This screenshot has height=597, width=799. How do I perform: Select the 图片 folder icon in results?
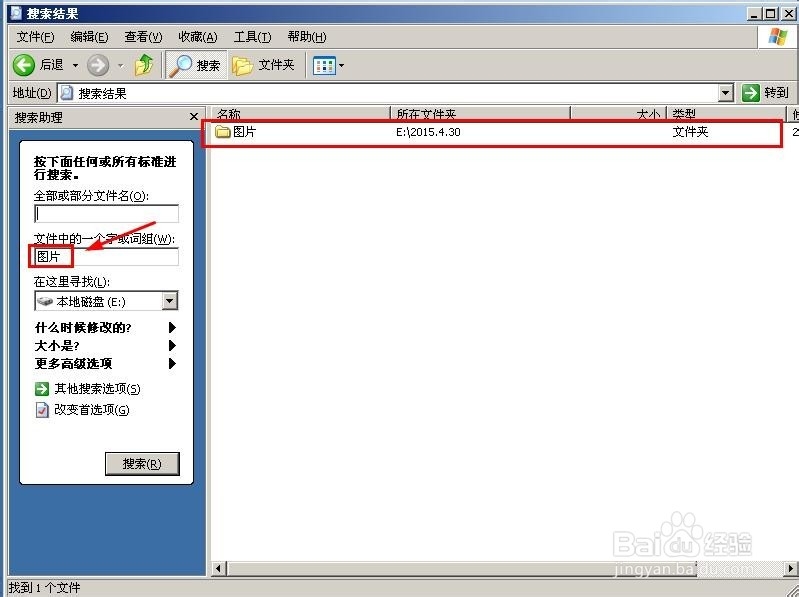coord(222,132)
